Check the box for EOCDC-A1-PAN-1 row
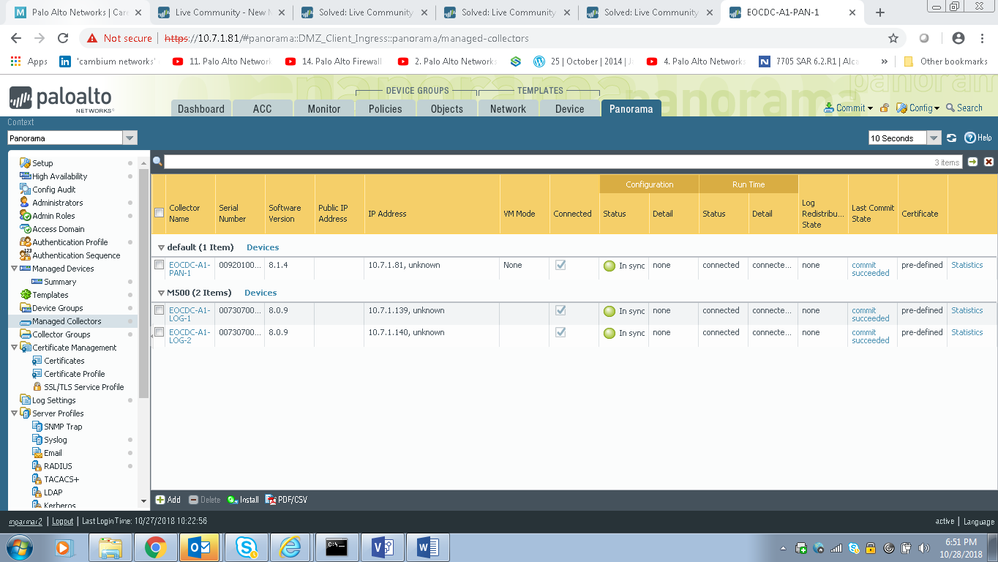 (159, 266)
